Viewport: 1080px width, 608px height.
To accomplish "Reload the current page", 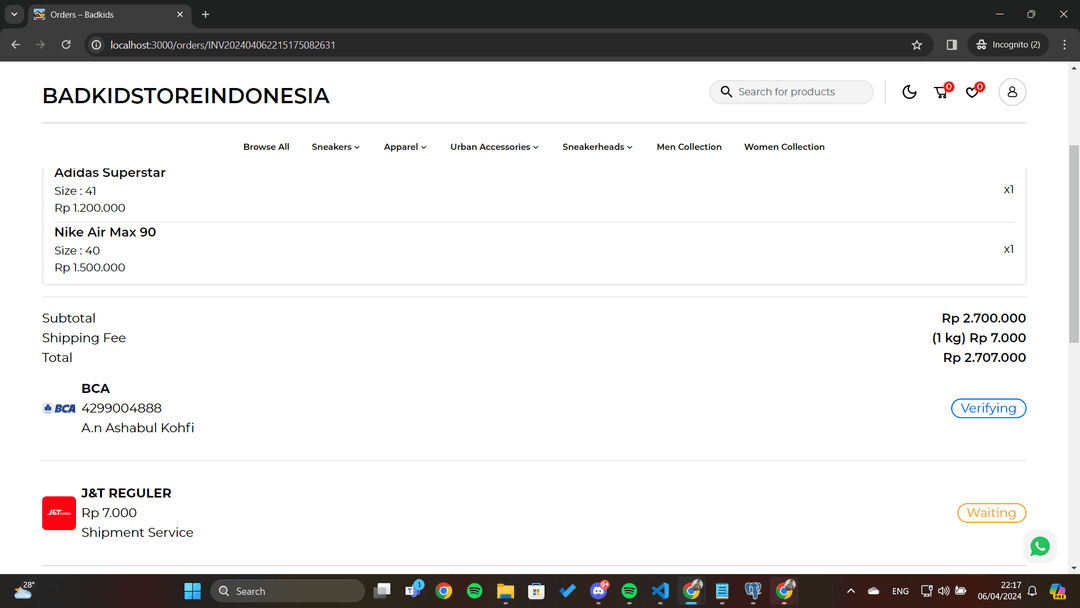I will pyautogui.click(x=66, y=45).
